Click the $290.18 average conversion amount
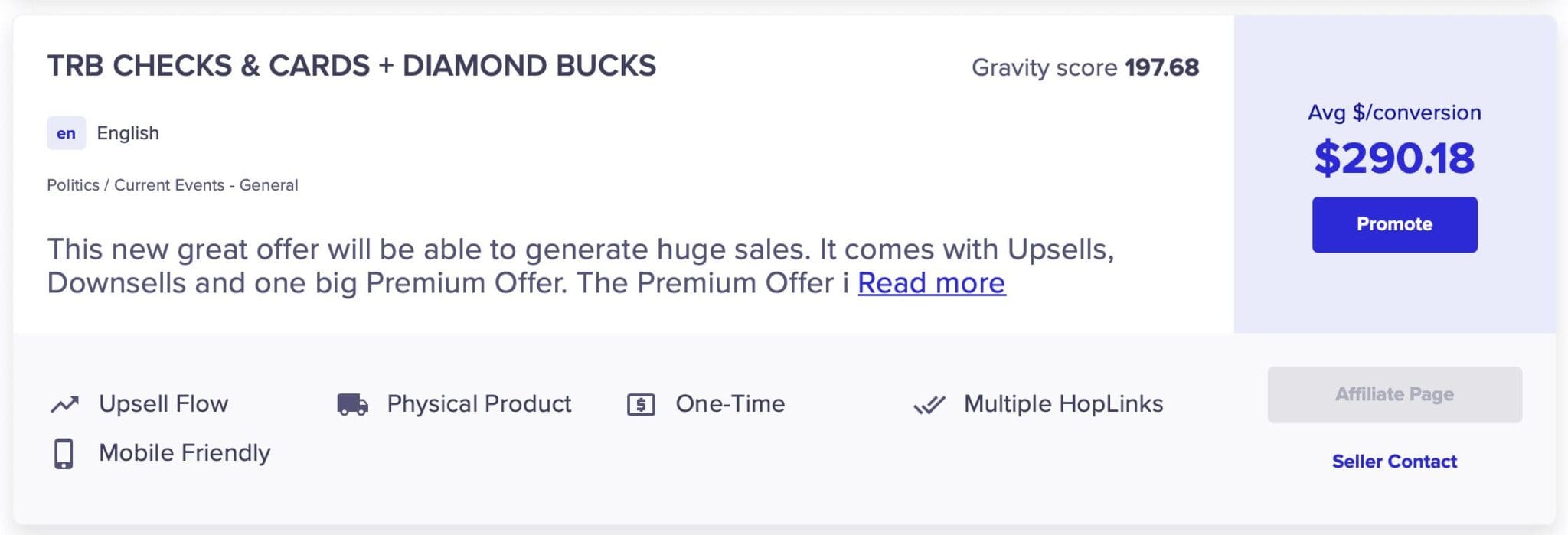The height and width of the screenshot is (535, 1568). coord(1394,158)
